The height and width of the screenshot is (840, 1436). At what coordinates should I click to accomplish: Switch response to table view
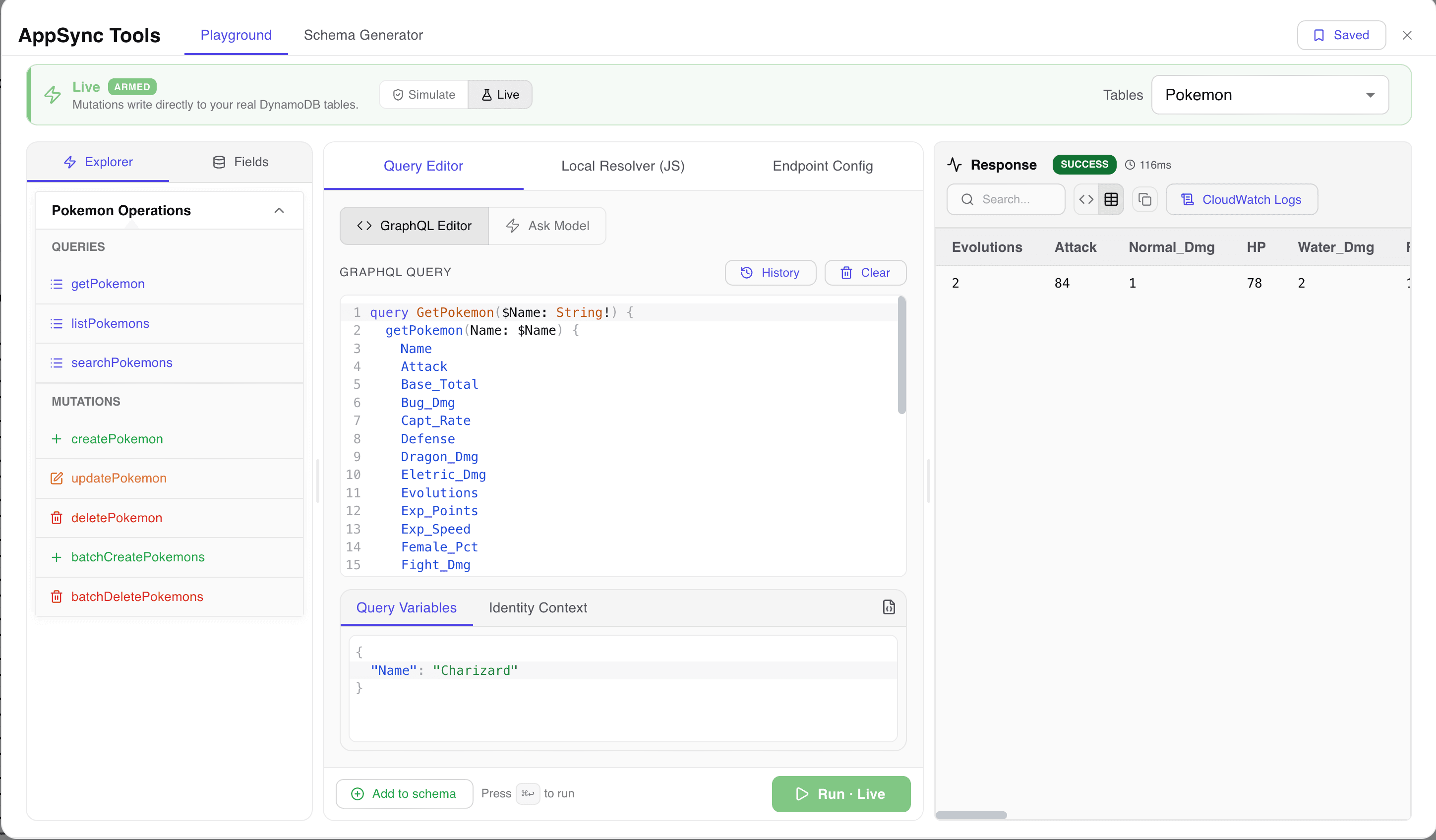[x=1111, y=199]
